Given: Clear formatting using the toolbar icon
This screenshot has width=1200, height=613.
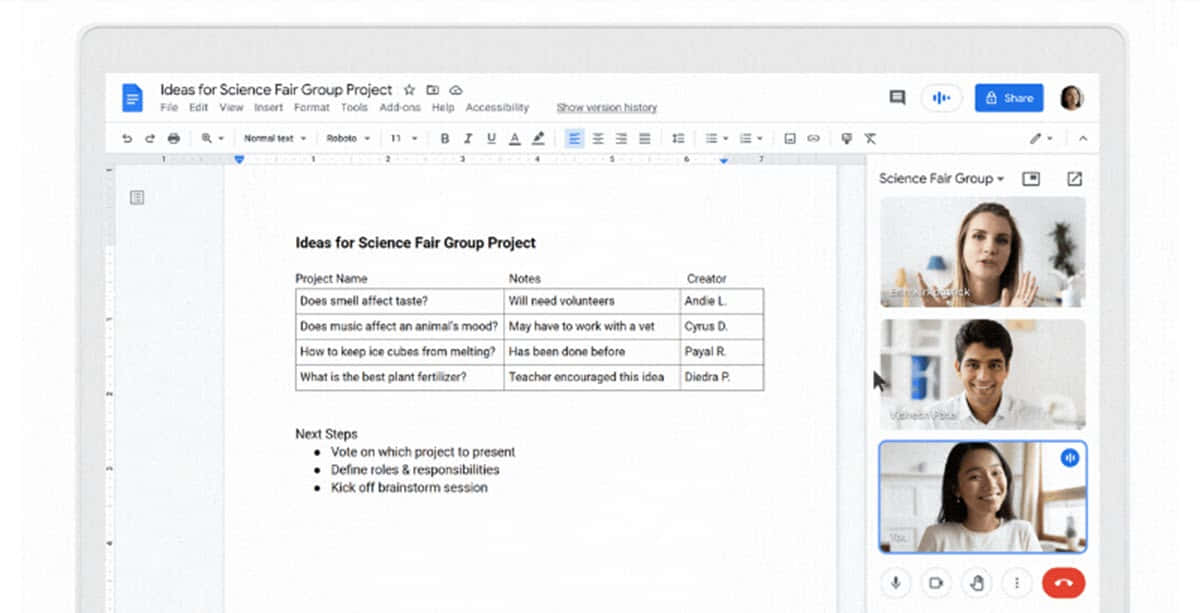Looking at the screenshot, I should pyautogui.click(x=870, y=139).
